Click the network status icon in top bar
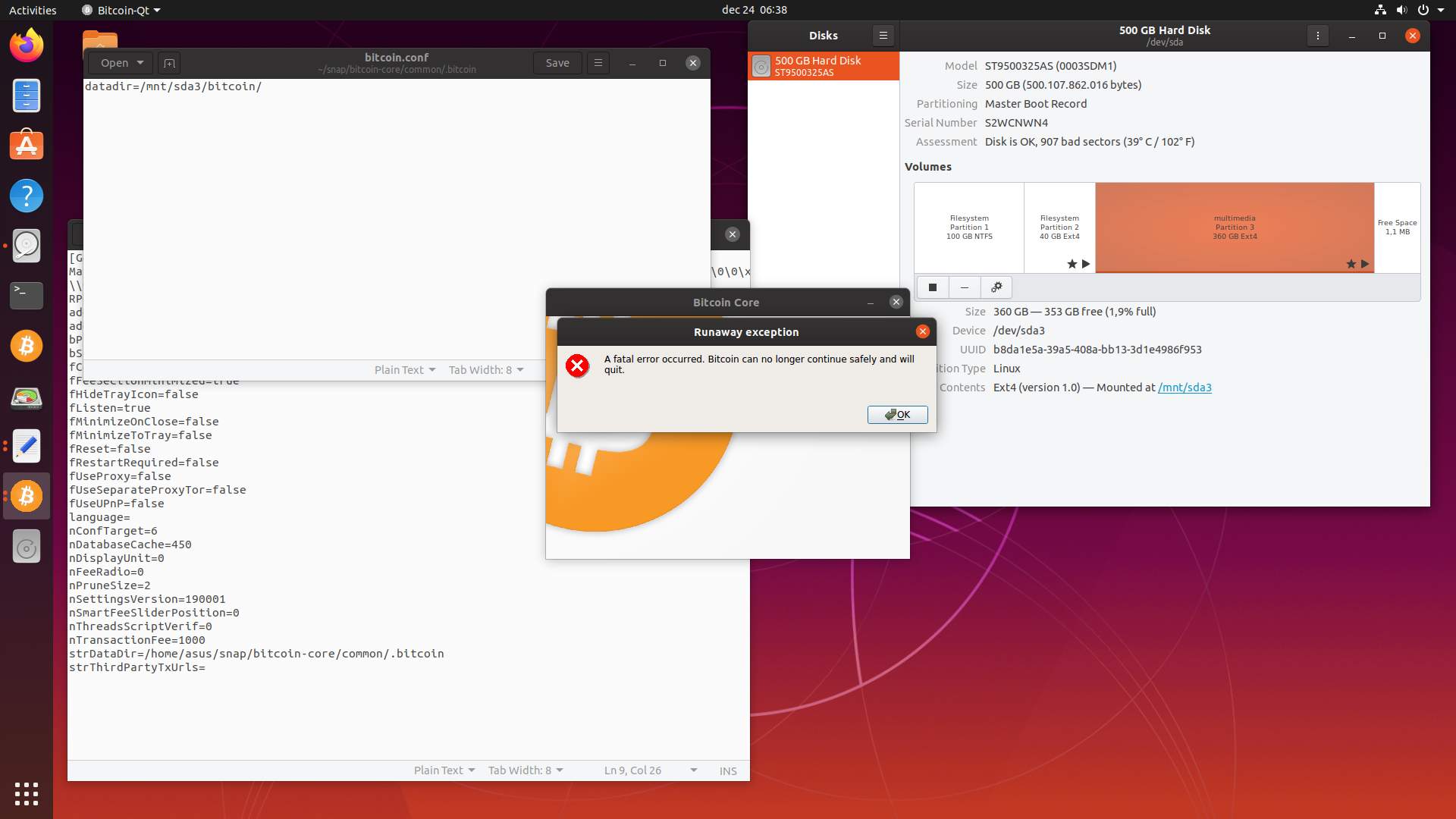The width and height of the screenshot is (1456, 819). pos(1380,10)
